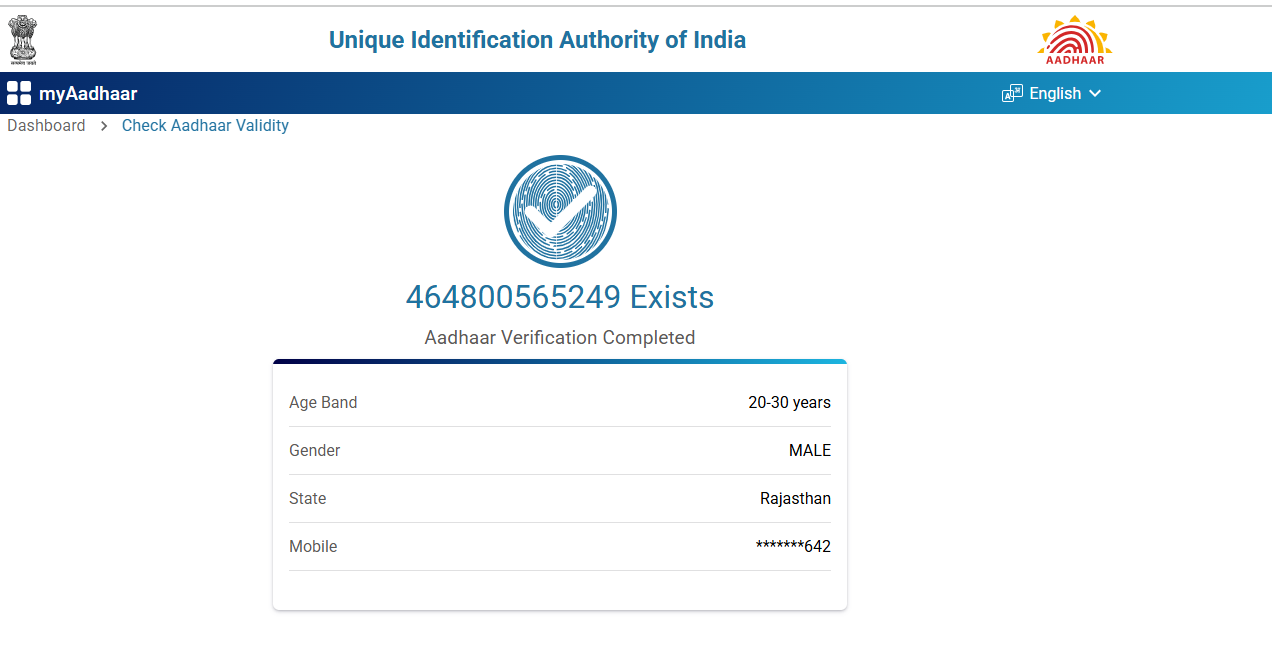
Task: Click the dropdown chevron beside English
Action: 1095,94
